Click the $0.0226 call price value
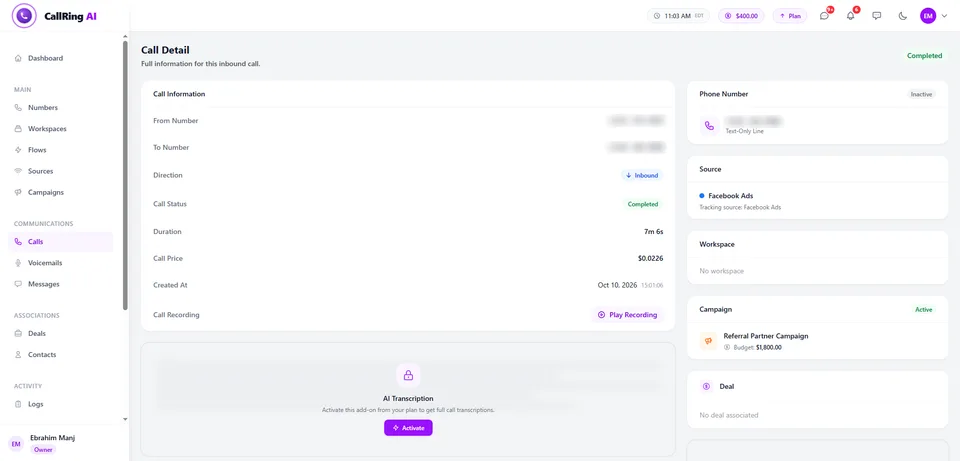 (650, 259)
